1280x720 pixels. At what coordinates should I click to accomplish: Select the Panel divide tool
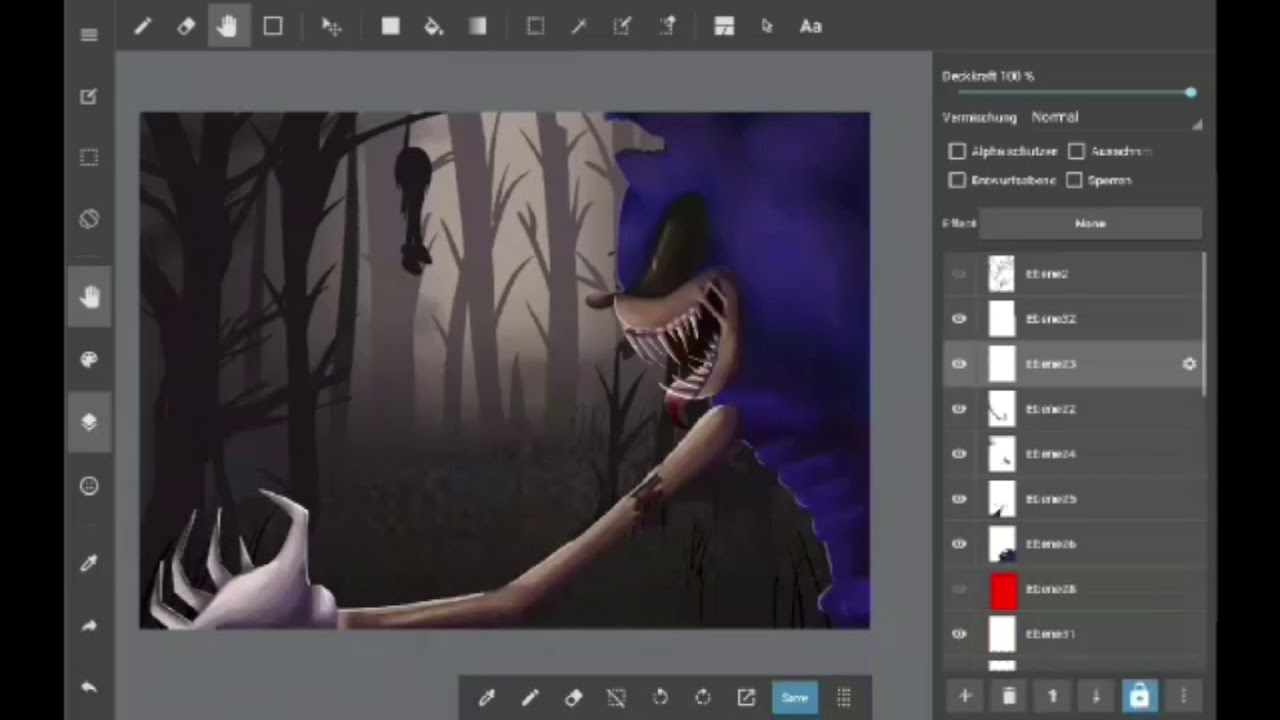pyautogui.click(x=724, y=27)
